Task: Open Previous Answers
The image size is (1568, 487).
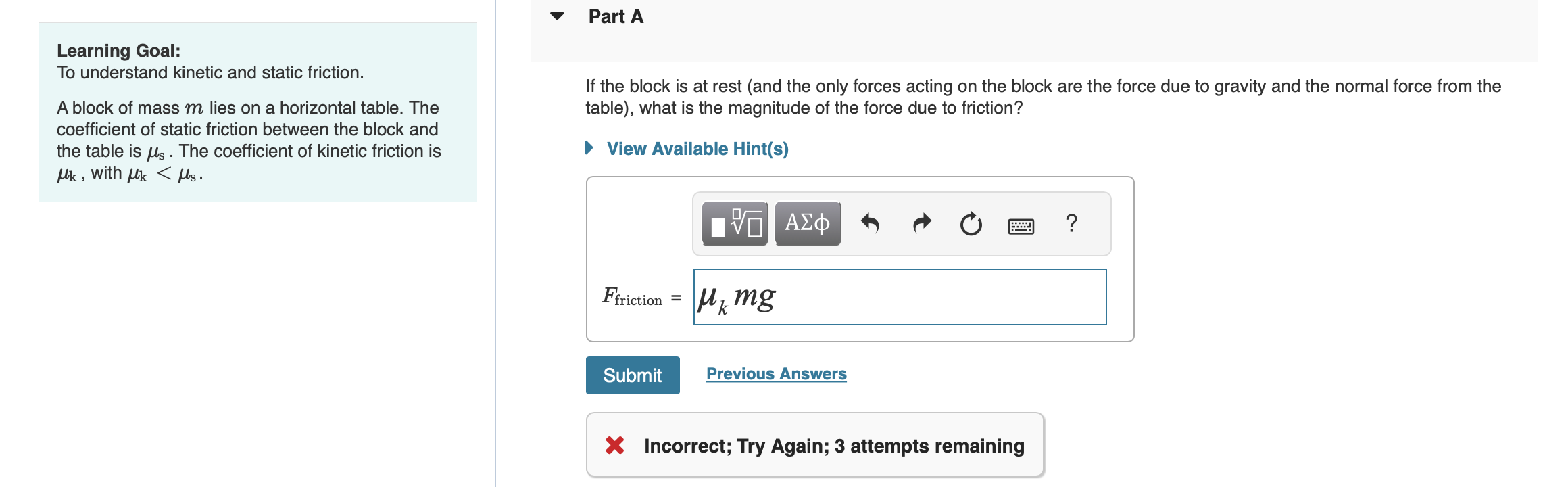Action: pyautogui.click(x=776, y=373)
